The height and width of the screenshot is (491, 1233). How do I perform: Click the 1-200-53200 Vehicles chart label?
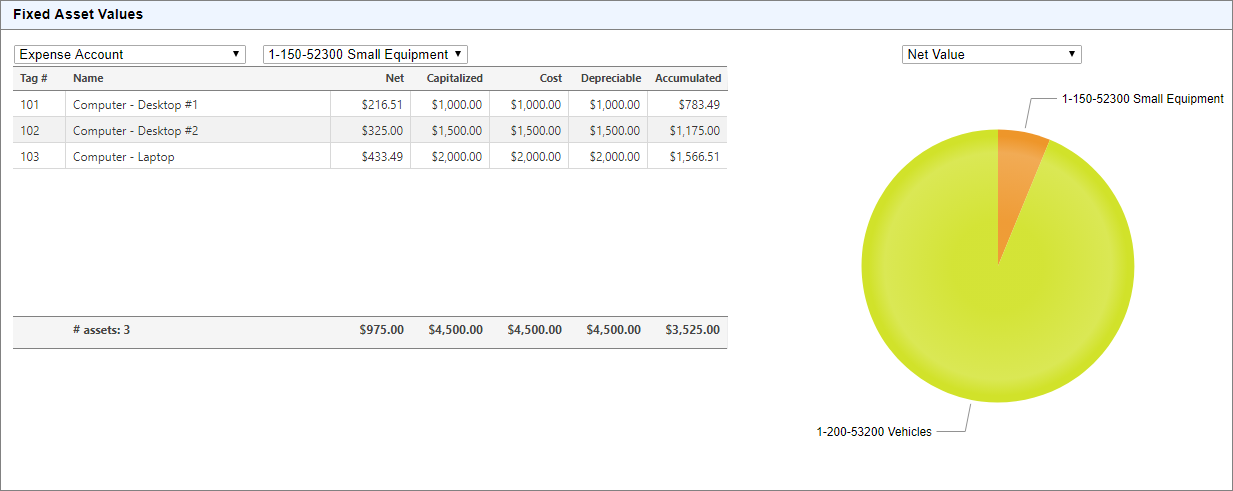[873, 432]
